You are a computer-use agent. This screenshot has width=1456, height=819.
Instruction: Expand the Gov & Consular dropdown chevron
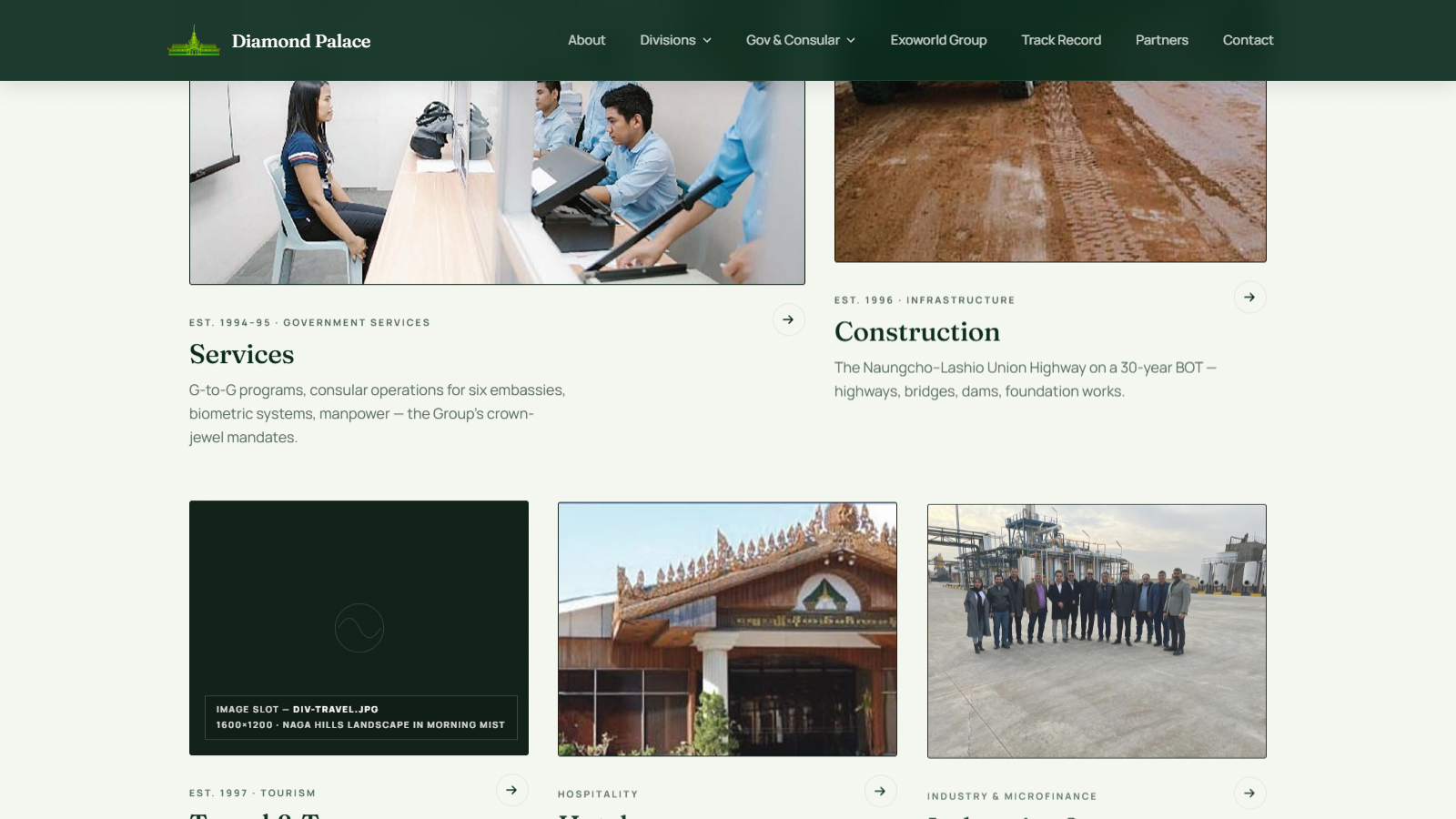point(851,40)
